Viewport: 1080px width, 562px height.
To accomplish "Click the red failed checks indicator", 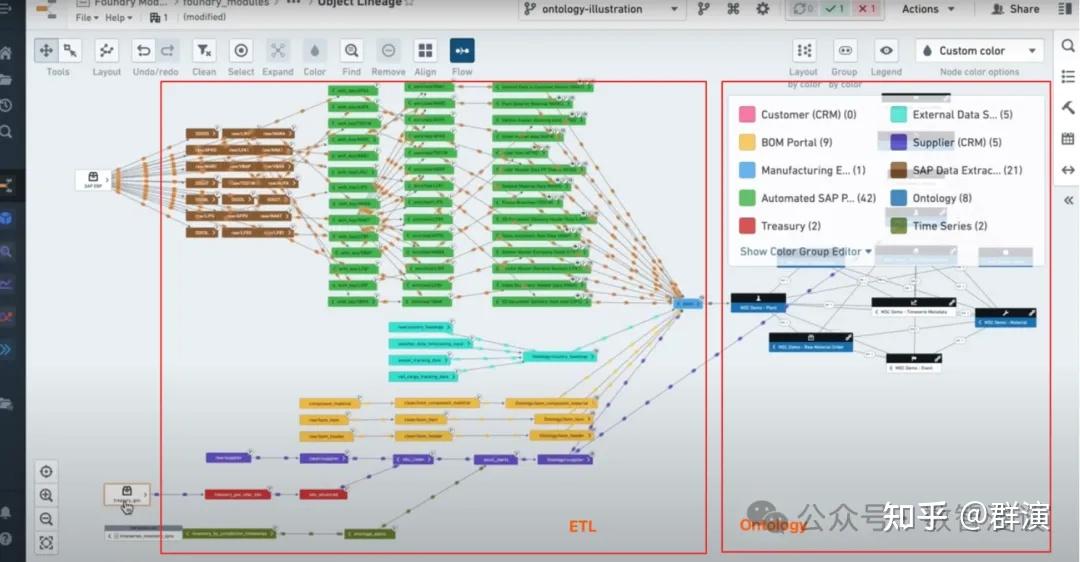I will pos(866,9).
